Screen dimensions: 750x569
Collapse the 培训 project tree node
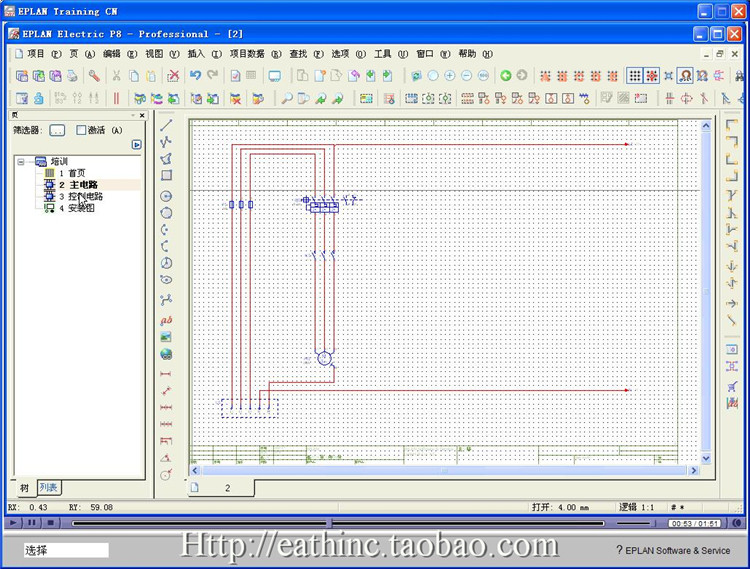click(21, 162)
